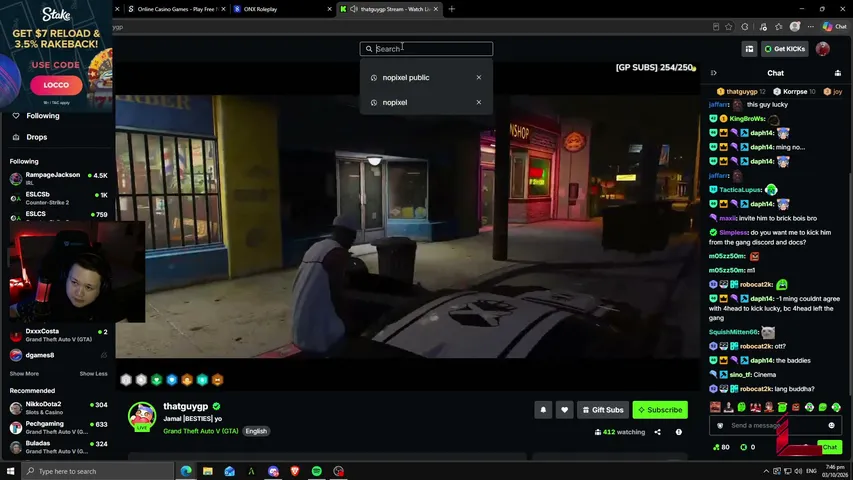Viewport: 853px width, 480px height.
Task: Open Buladas recommended channel
Action: click(58, 447)
